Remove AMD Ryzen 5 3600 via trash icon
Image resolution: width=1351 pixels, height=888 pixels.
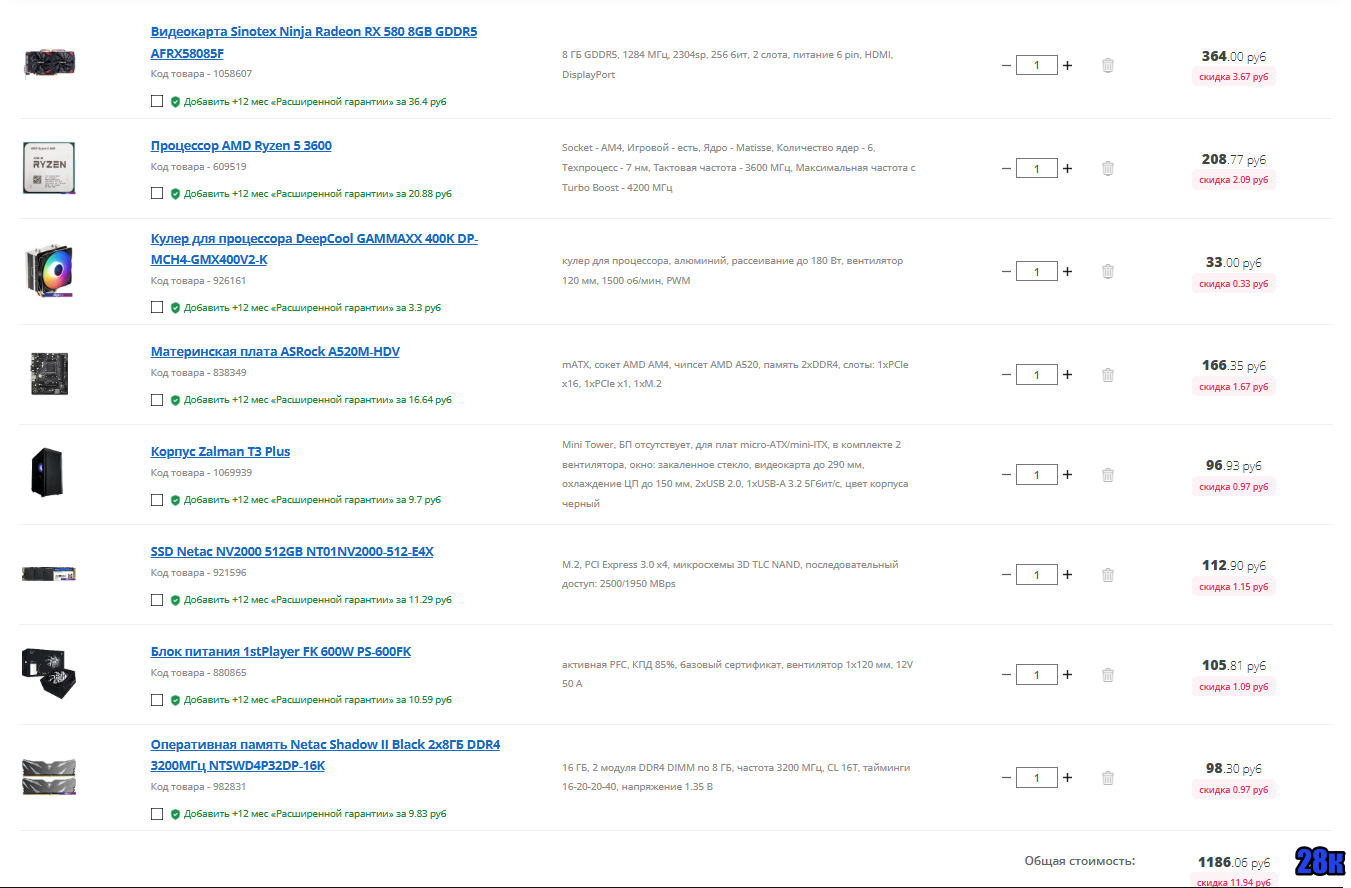click(x=1108, y=168)
